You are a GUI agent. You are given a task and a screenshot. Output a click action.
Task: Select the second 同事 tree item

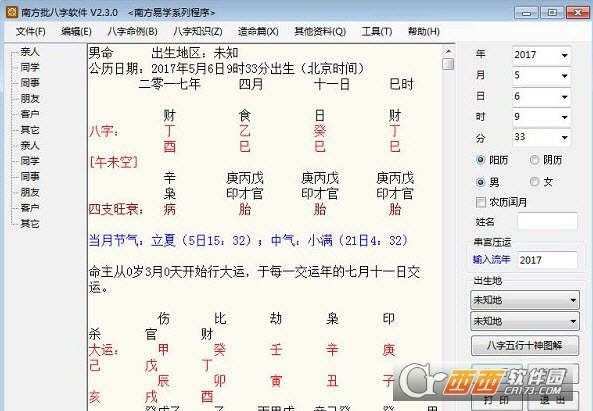pos(30,177)
